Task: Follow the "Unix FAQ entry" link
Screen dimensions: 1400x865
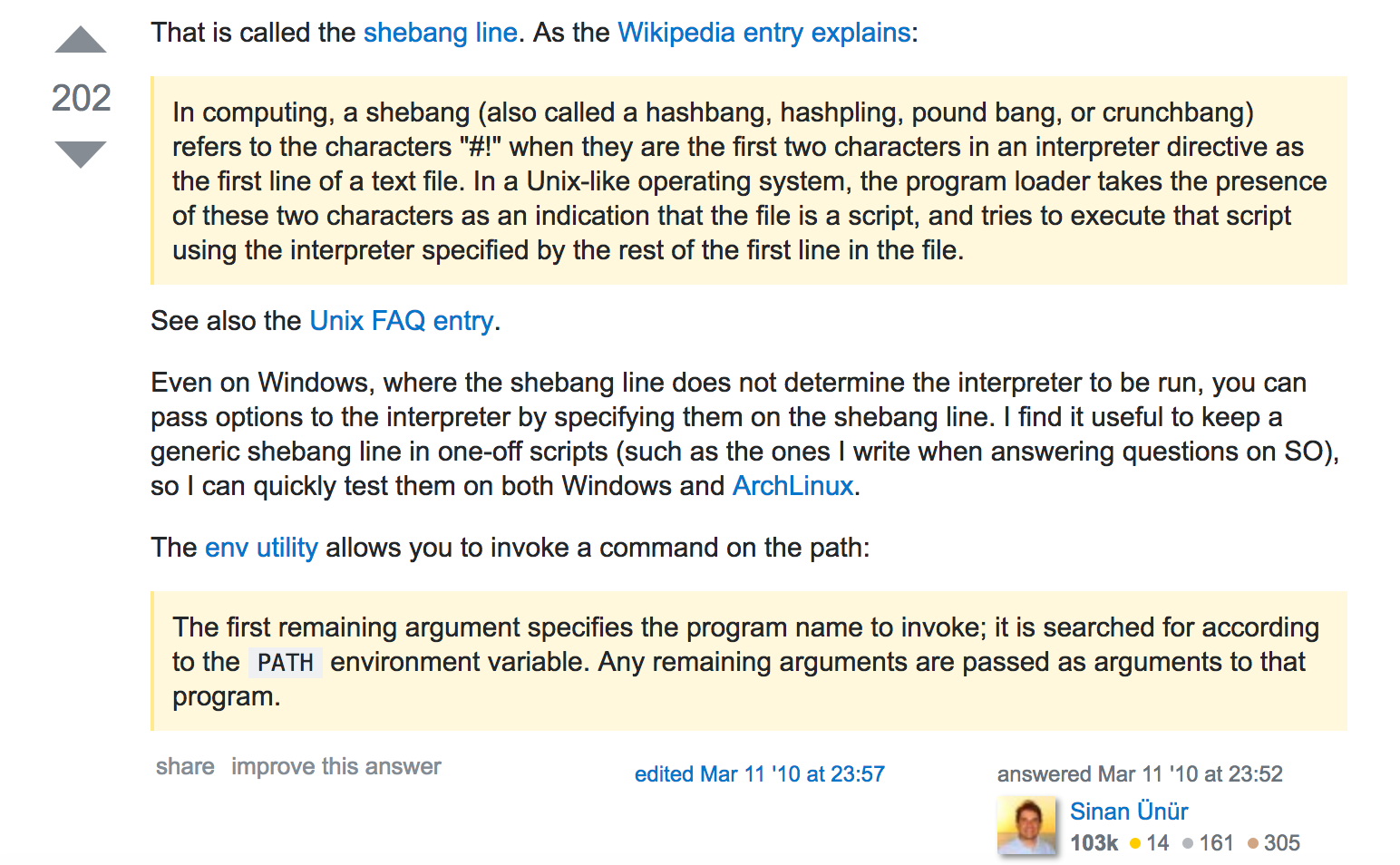Action: point(401,321)
